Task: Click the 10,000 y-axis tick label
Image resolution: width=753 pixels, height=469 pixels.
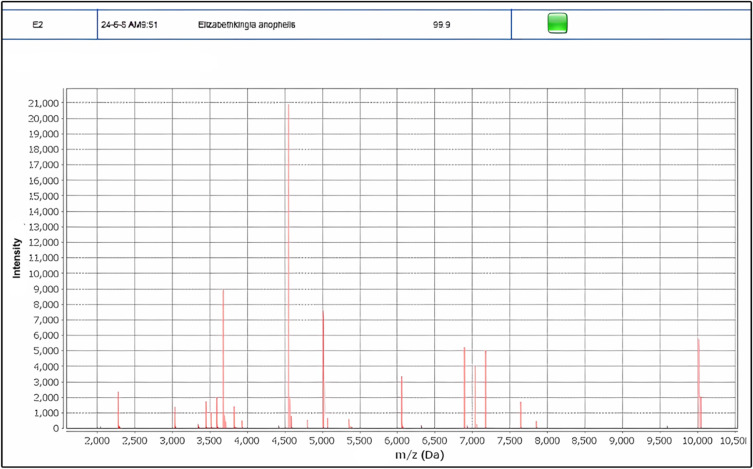Action: [x=46, y=274]
